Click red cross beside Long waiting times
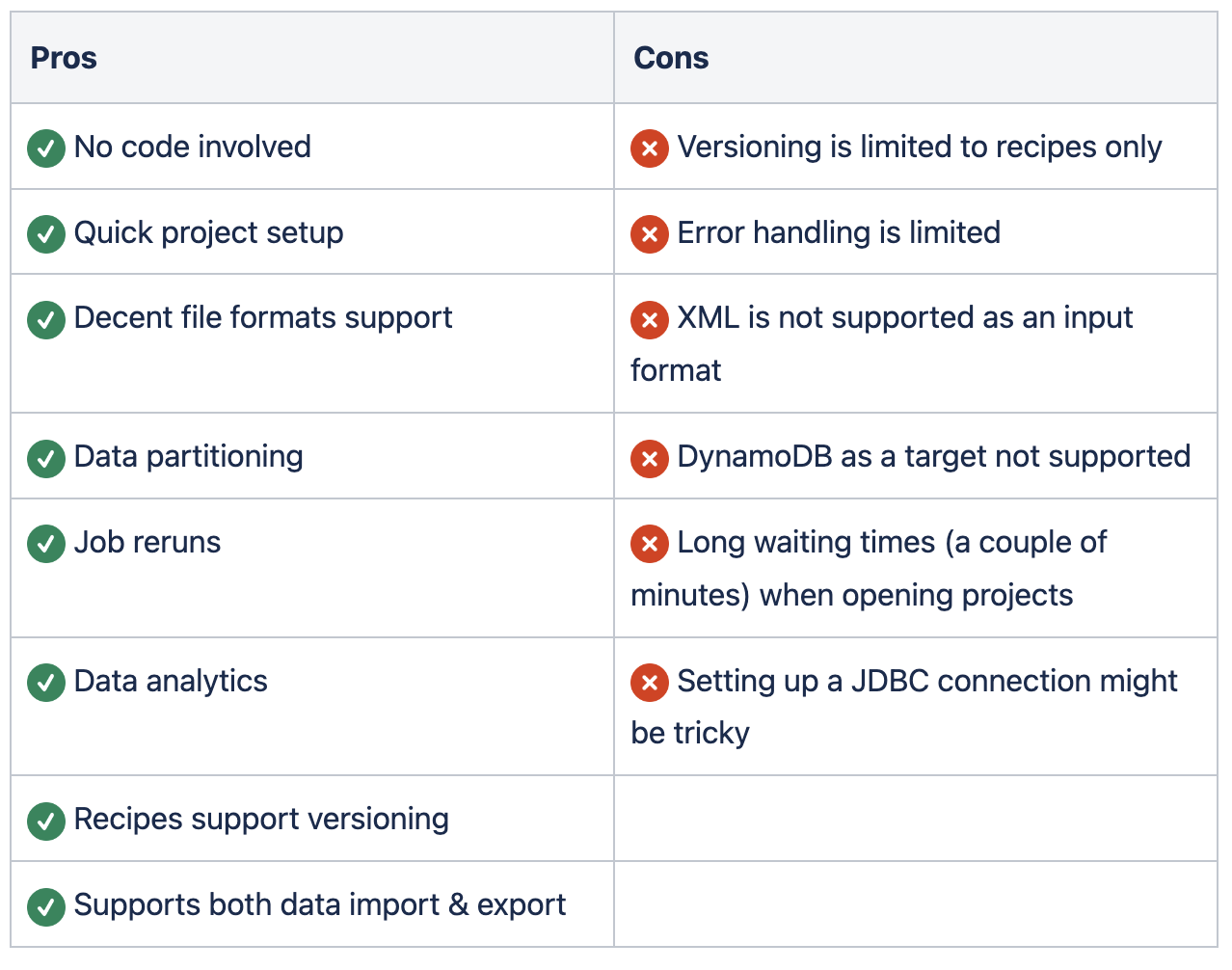This screenshot has height=970, width=1232. point(650,544)
